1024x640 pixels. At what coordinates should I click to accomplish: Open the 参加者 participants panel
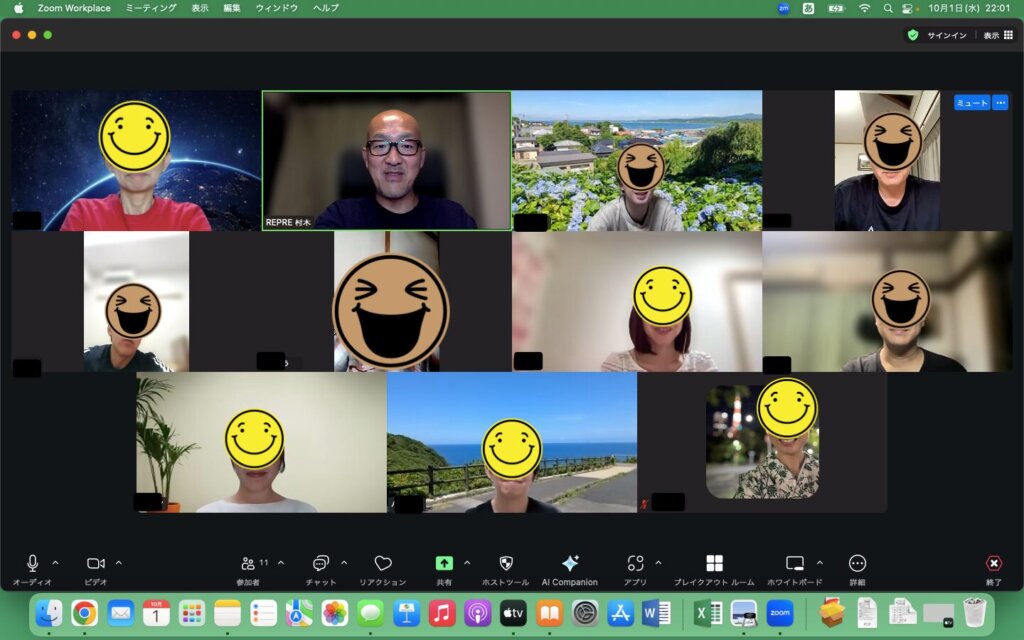click(248, 564)
